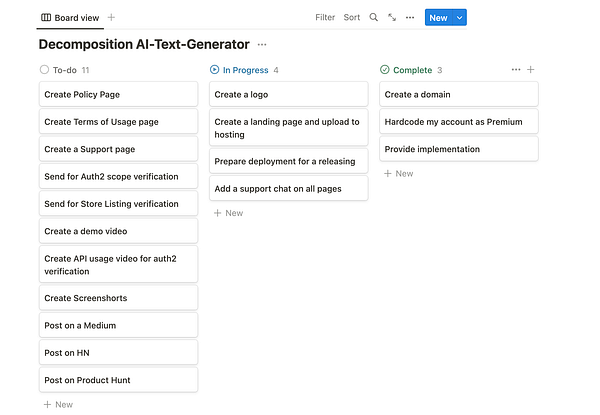Add new card under To-do column
This screenshot has width=600, height=415.
coord(58,404)
